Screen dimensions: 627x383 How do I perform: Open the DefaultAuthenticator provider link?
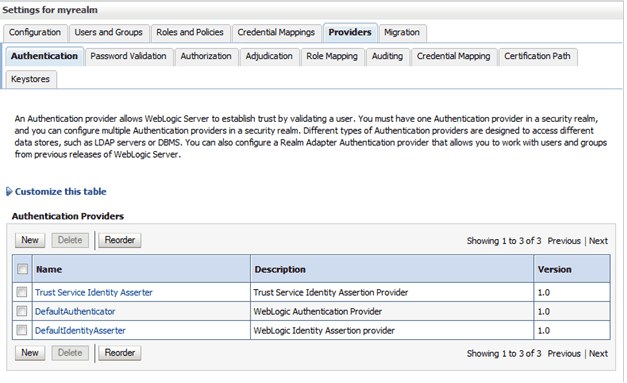coord(75,311)
